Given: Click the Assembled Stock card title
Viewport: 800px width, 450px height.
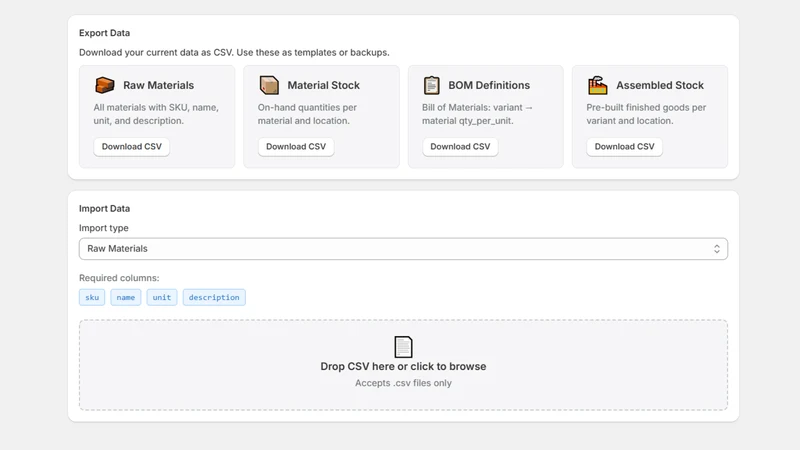Looking at the screenshot, I should [x=660, y=85].
